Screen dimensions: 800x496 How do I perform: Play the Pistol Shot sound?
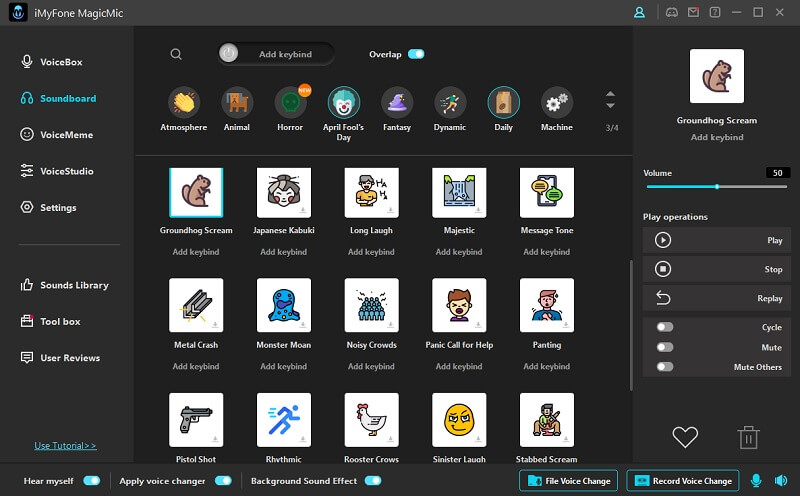coord(196,420)
